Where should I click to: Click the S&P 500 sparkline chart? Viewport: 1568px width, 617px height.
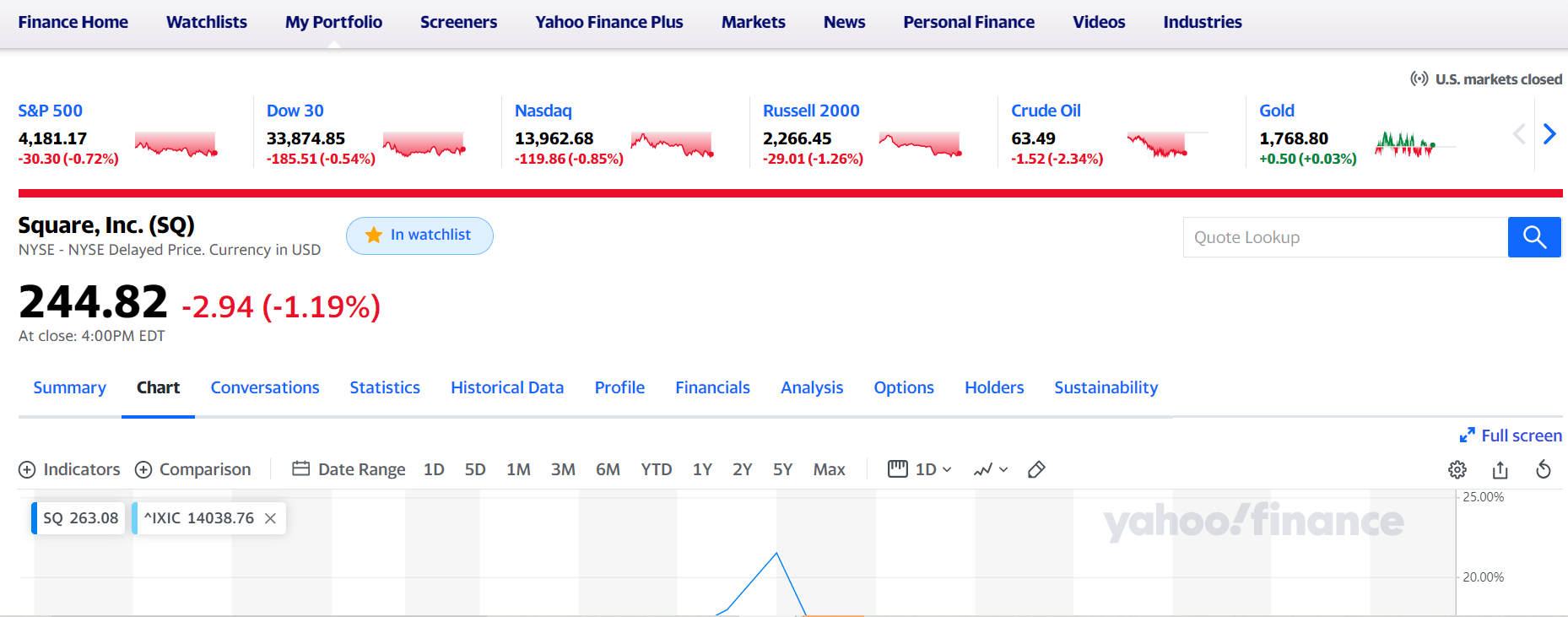pos(176,144)
